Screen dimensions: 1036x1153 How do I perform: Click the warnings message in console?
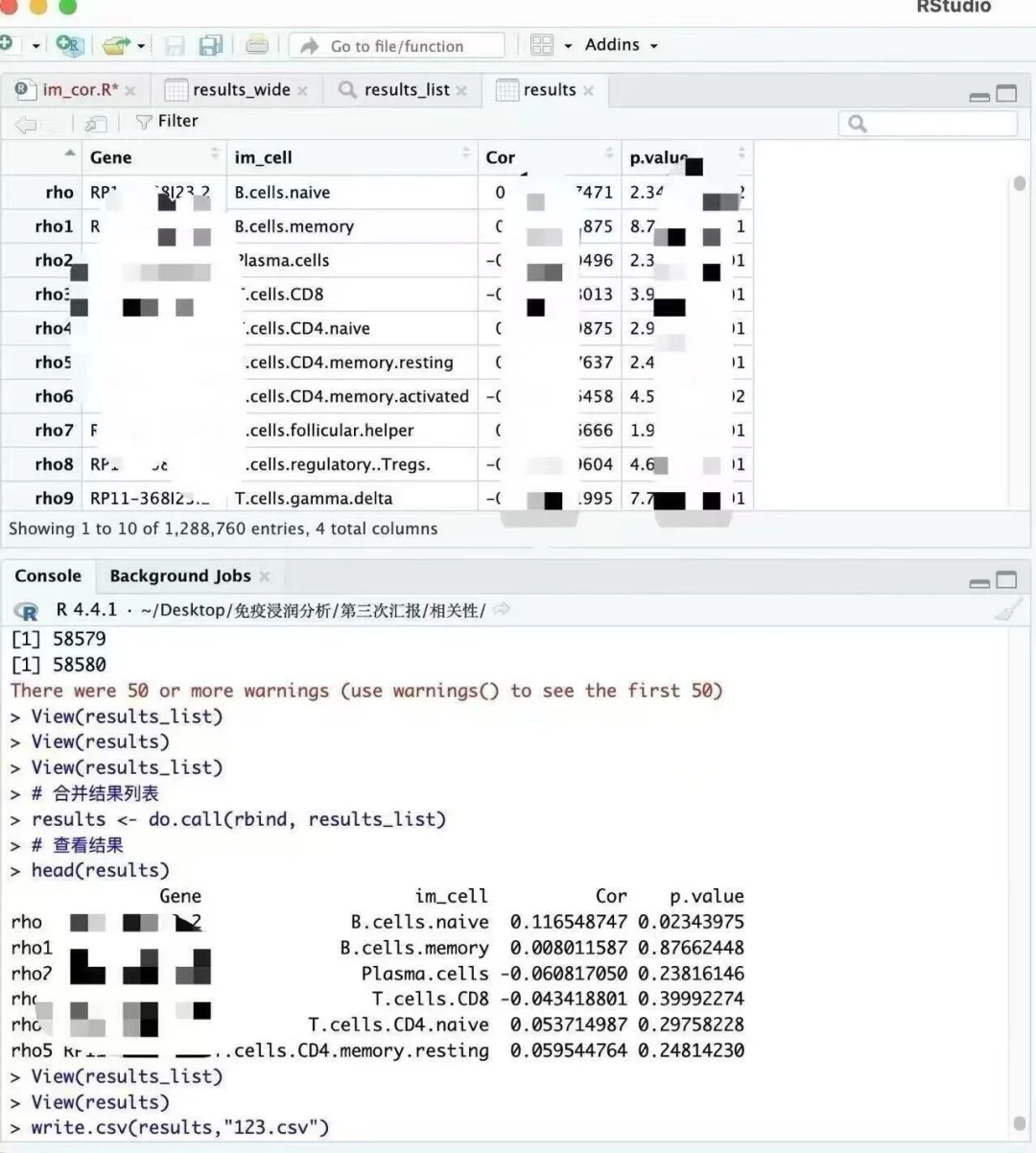pos(366,691)
